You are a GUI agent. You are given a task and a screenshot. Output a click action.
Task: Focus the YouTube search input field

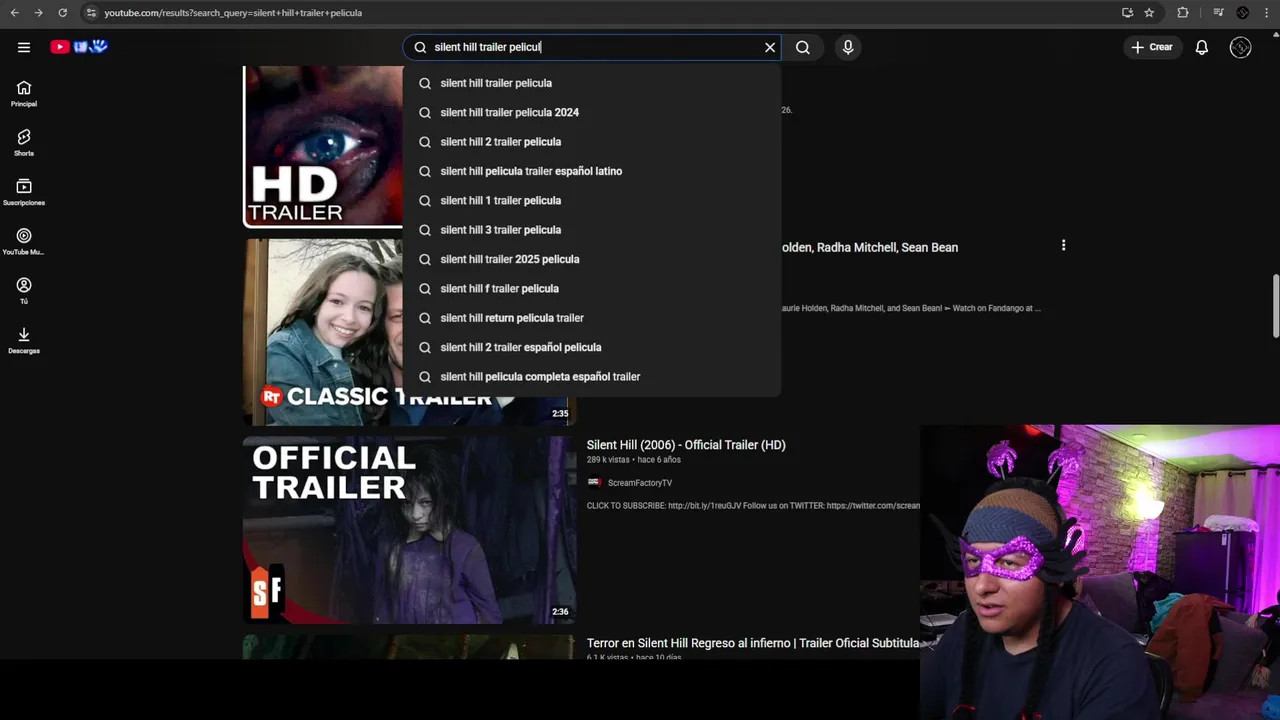pyautogui.click(x=594, y=47)
